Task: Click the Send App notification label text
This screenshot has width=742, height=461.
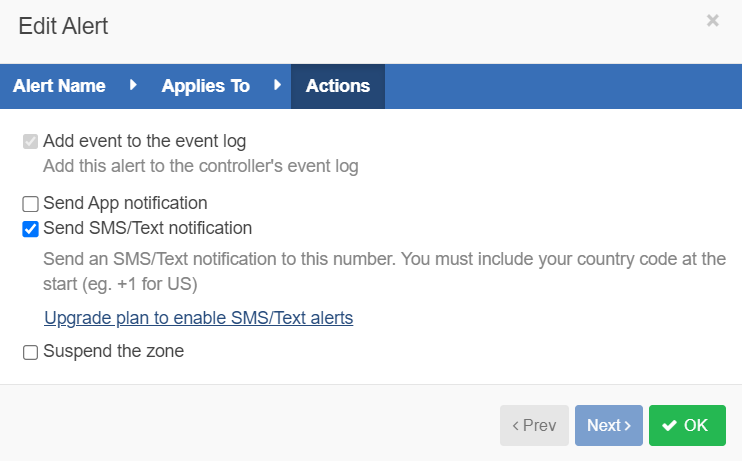Action: [125, 203]
